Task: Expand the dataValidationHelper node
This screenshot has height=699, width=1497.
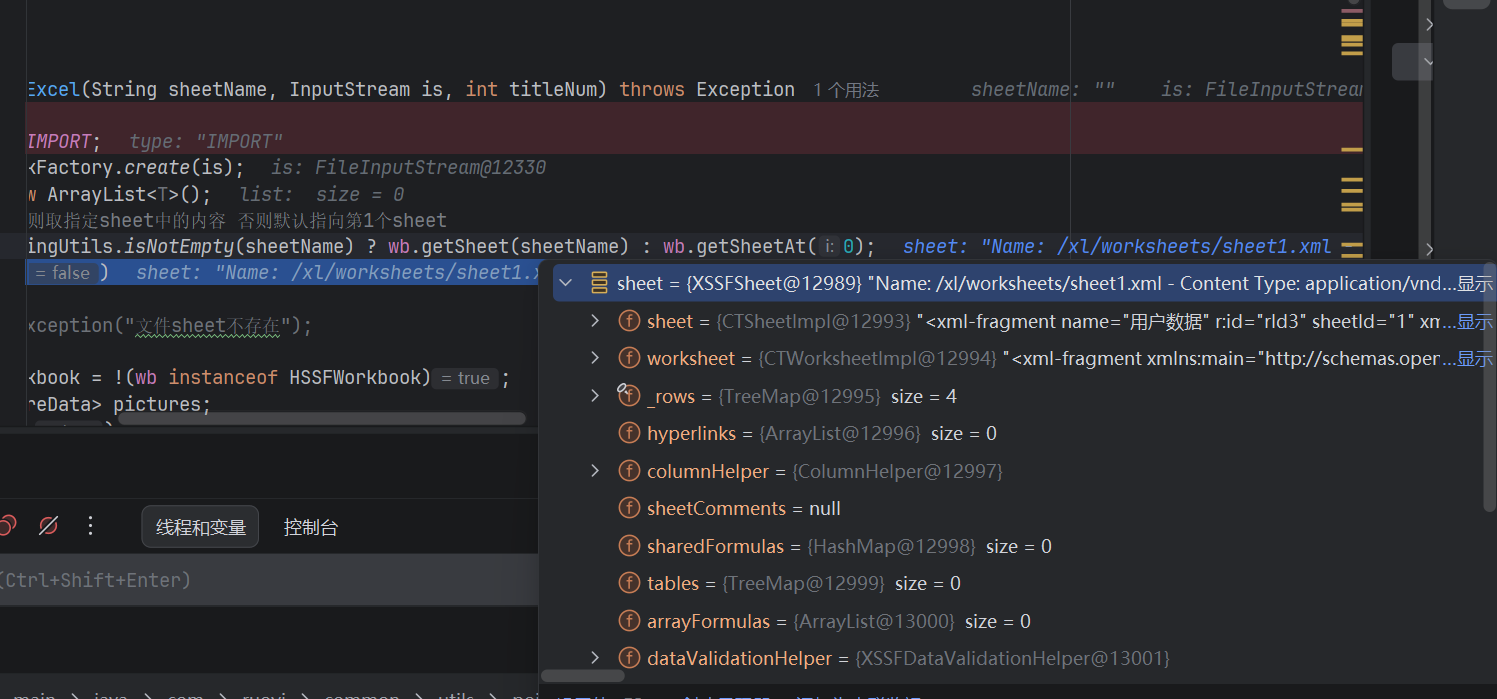Action: tap(595, 658)
